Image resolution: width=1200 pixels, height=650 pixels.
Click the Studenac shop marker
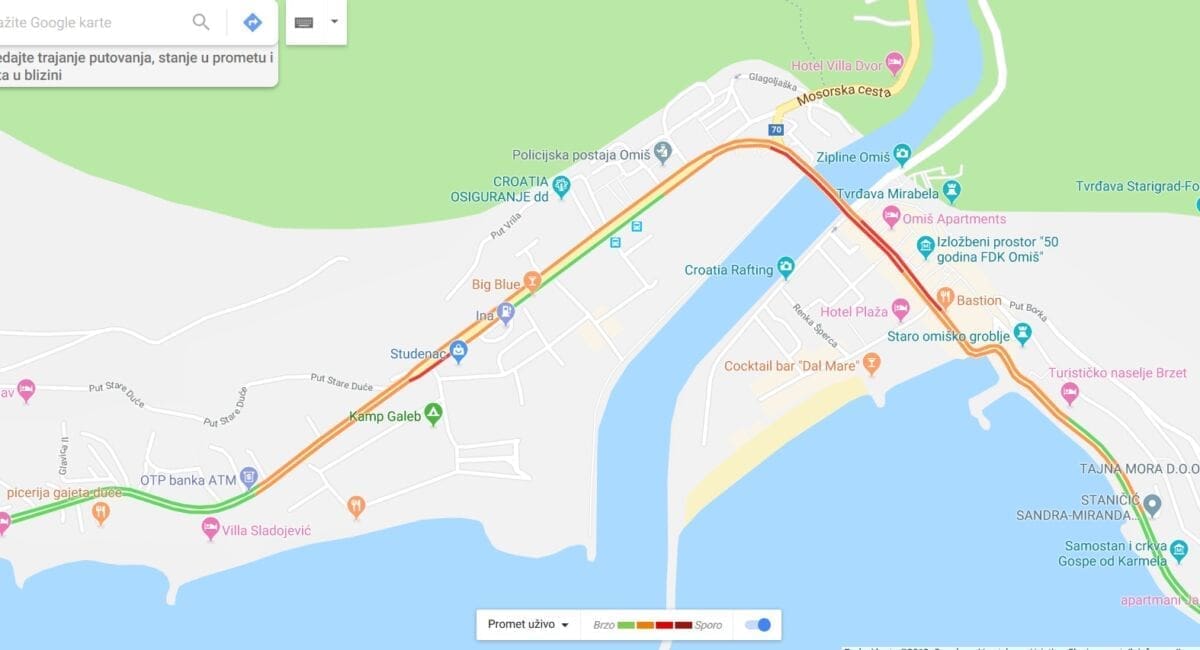pos(458,351)
